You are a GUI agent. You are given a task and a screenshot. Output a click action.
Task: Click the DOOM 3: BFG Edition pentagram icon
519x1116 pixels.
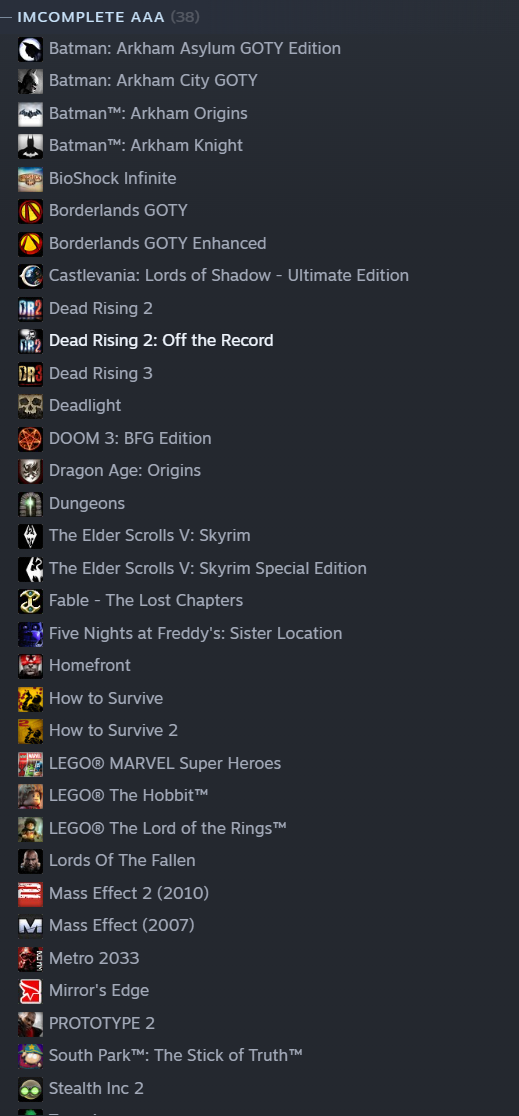coord(30,438)
